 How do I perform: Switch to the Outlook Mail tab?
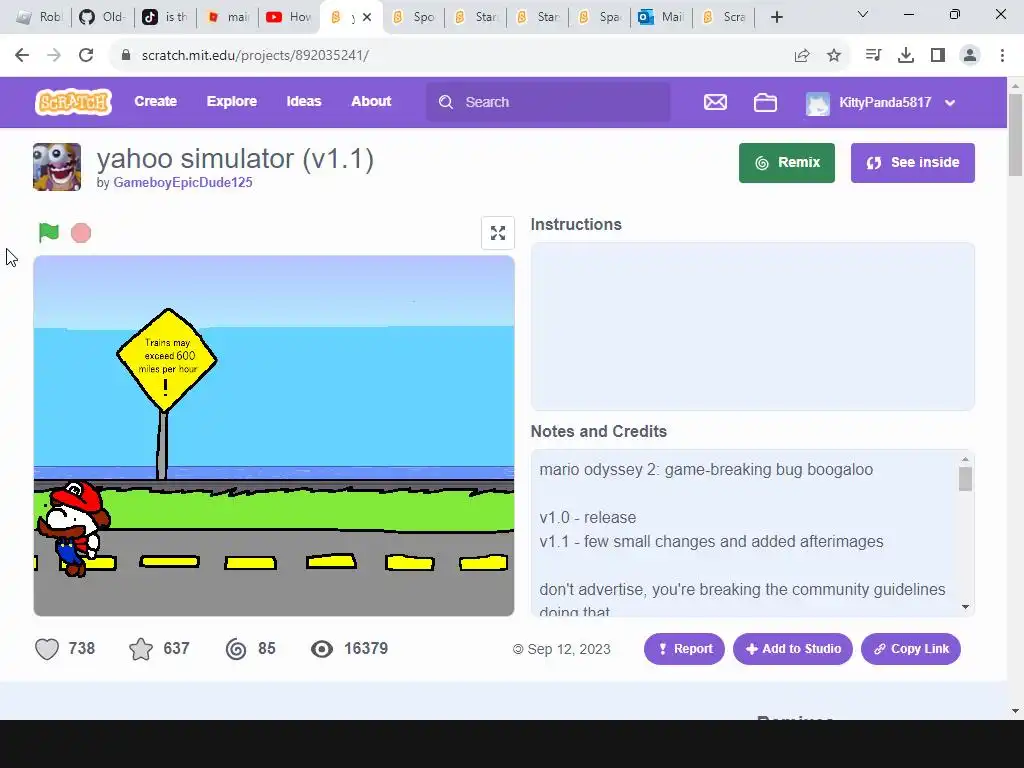point(661,17)
